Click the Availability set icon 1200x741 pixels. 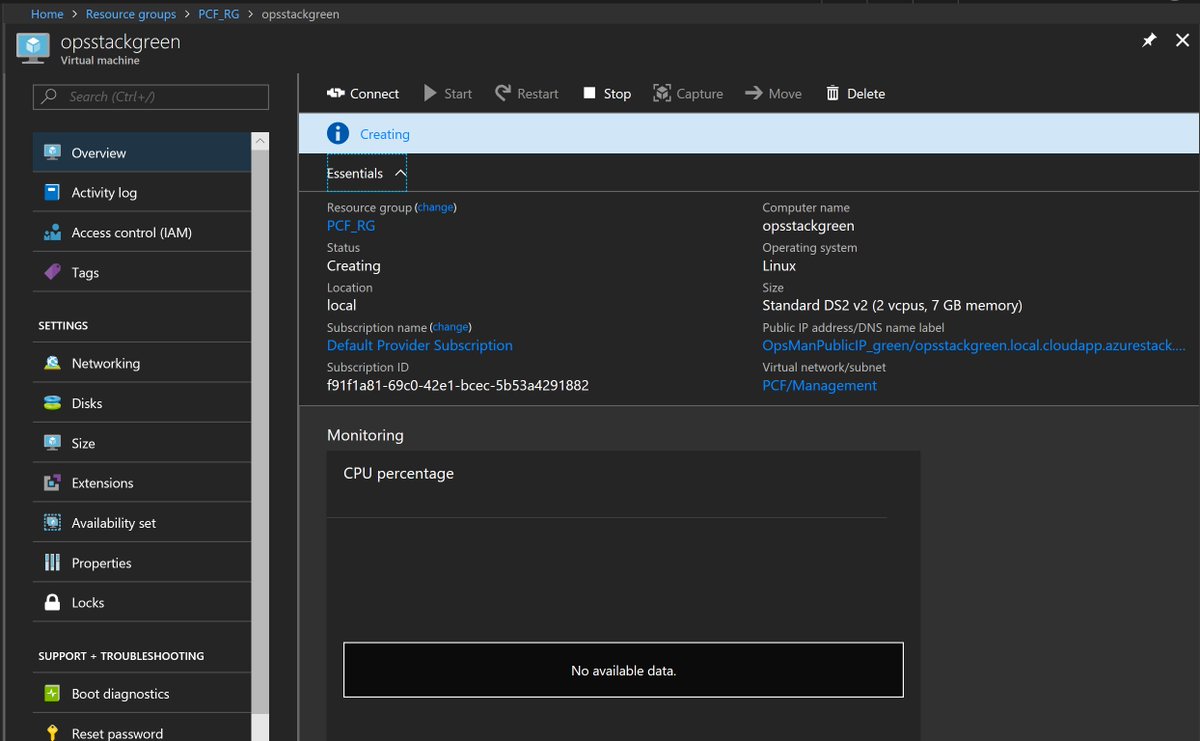click(52, 523)
